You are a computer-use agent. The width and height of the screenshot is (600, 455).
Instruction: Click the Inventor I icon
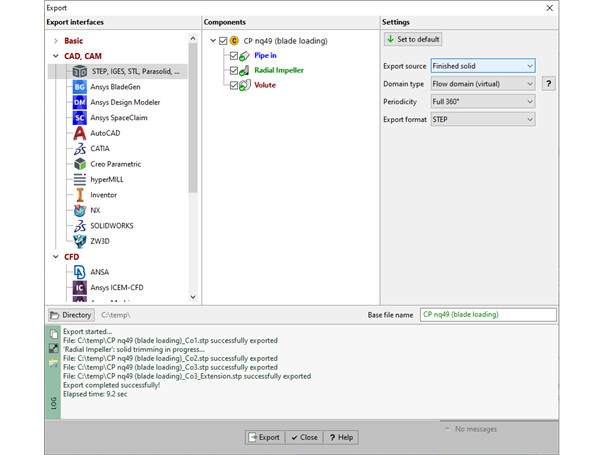click(80, 195)
